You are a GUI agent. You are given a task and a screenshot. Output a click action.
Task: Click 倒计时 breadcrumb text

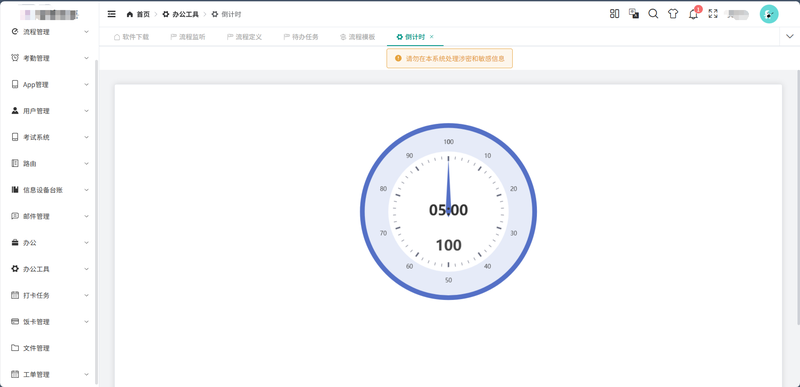(231, 14)
